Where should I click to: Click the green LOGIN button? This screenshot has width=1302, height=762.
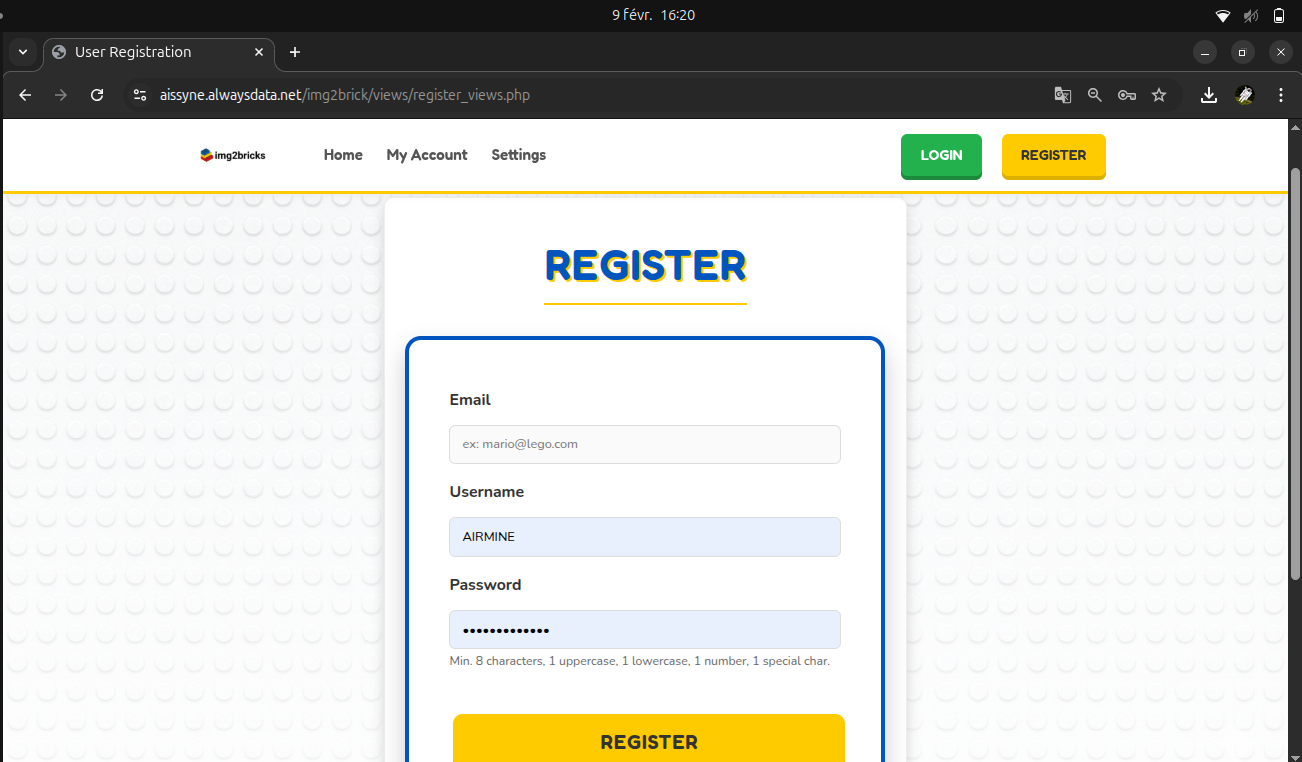coord(941,156)
